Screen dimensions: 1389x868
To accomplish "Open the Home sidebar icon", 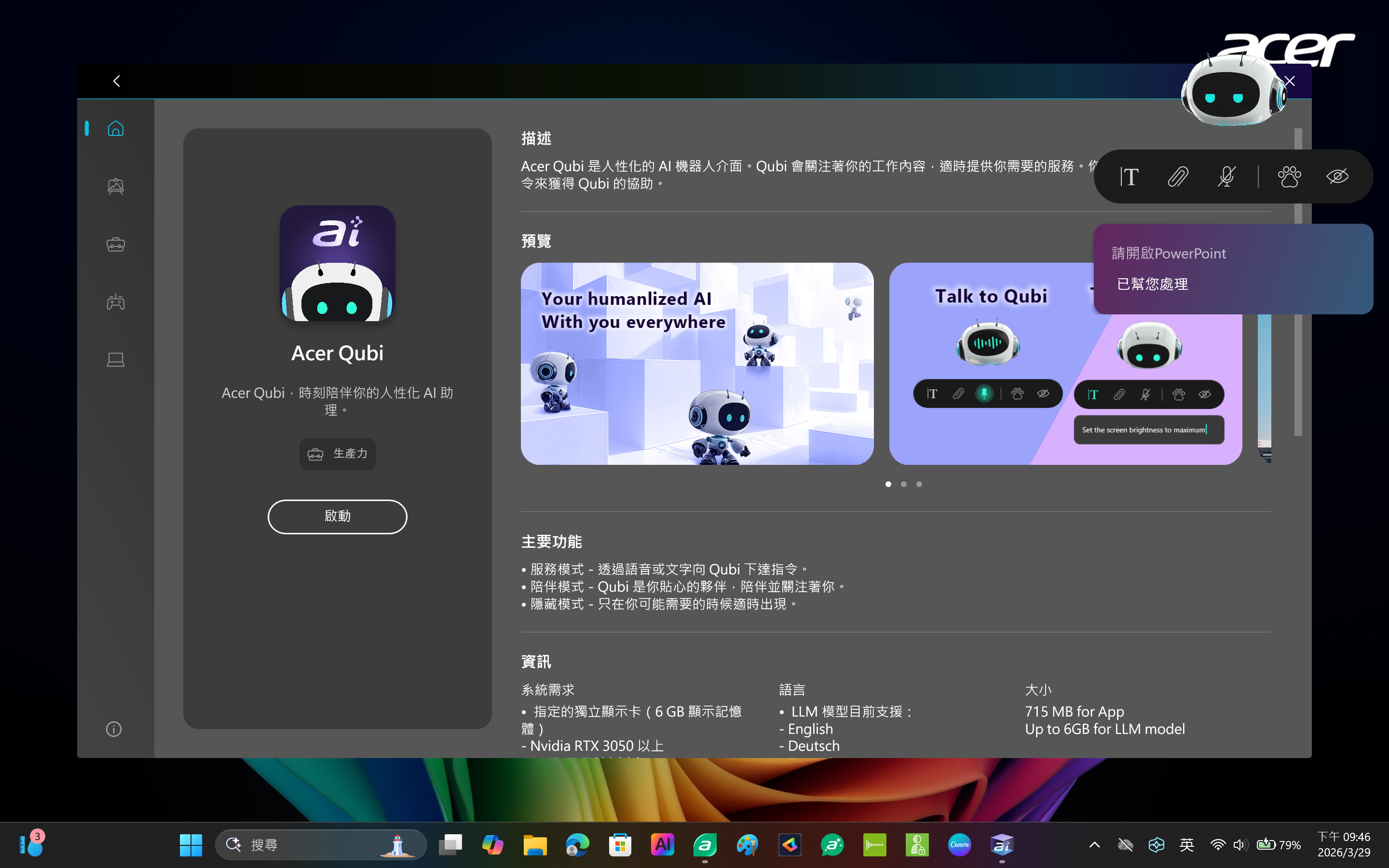I will (115, 129).
